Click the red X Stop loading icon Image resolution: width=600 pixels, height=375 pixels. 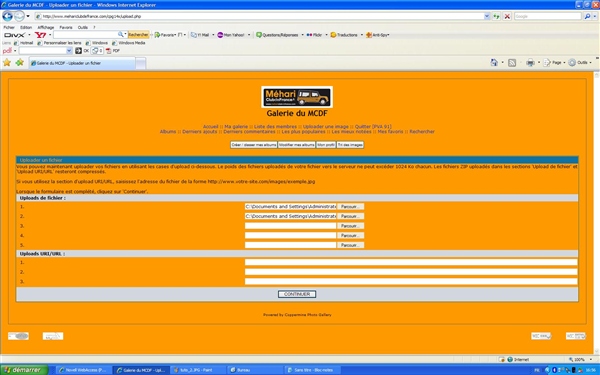tap(507, 16)
